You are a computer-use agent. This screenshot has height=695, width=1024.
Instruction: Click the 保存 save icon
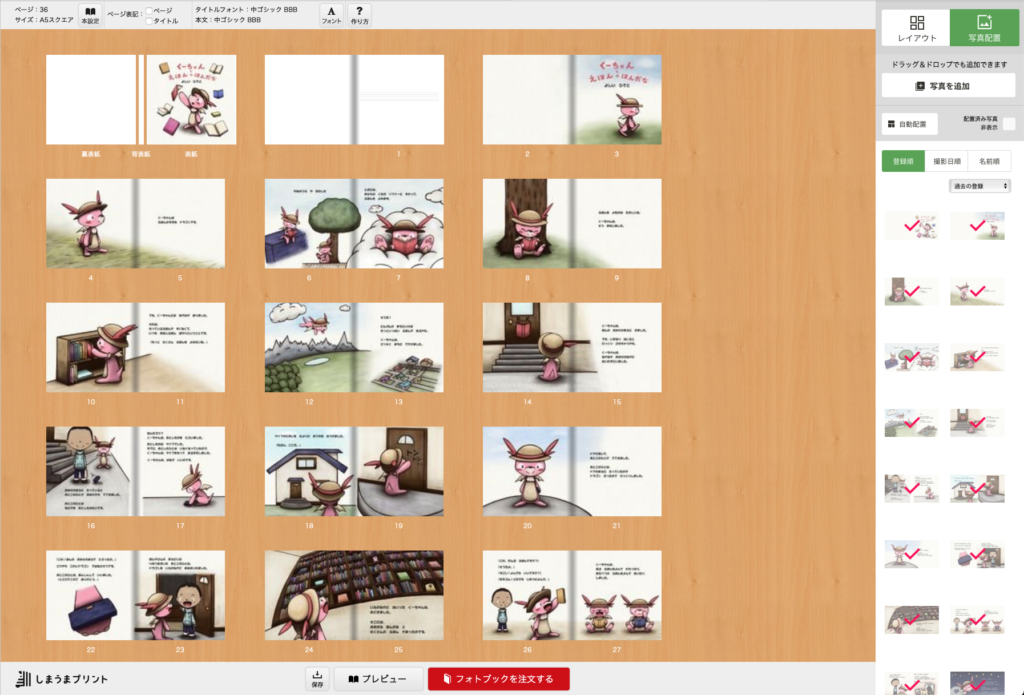[x=317, y=679]
